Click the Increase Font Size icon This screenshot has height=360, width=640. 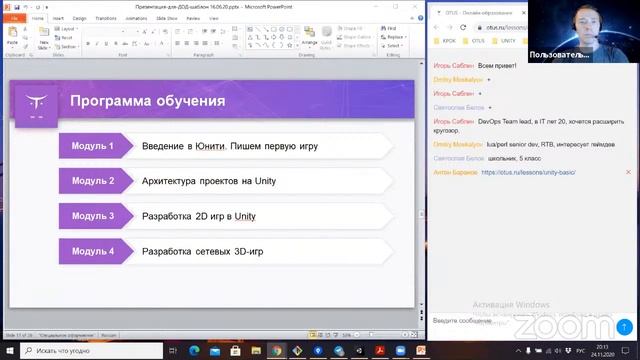coord(144,31)
